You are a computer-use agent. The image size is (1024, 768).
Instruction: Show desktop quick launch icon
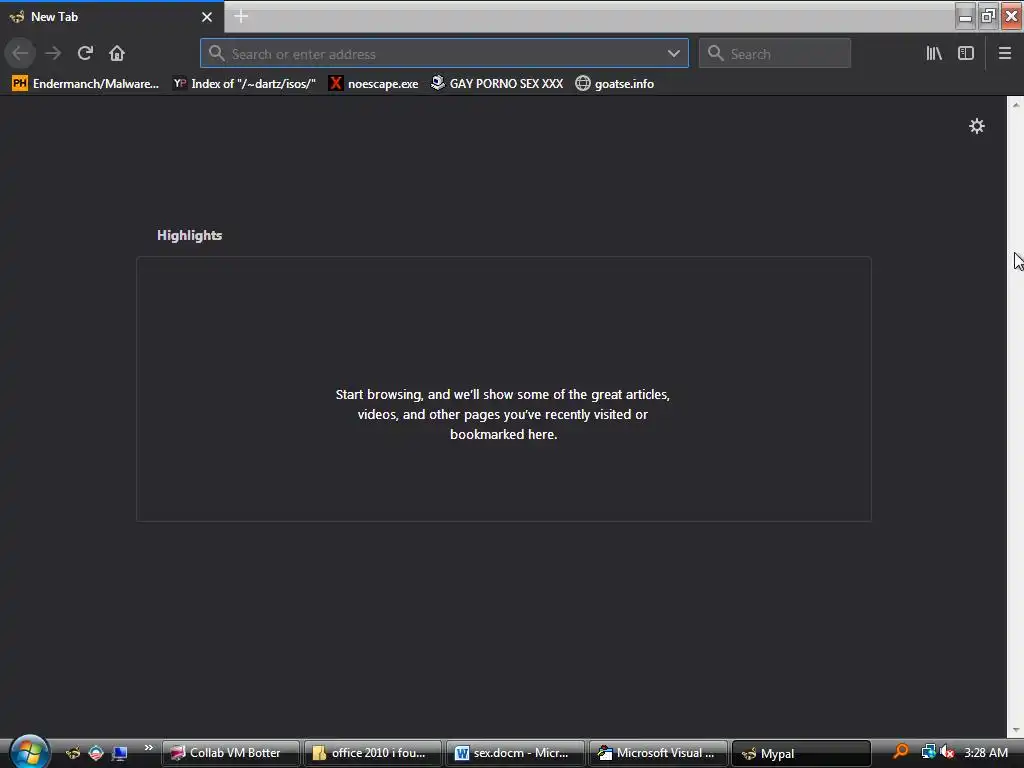tap(120, 753)
